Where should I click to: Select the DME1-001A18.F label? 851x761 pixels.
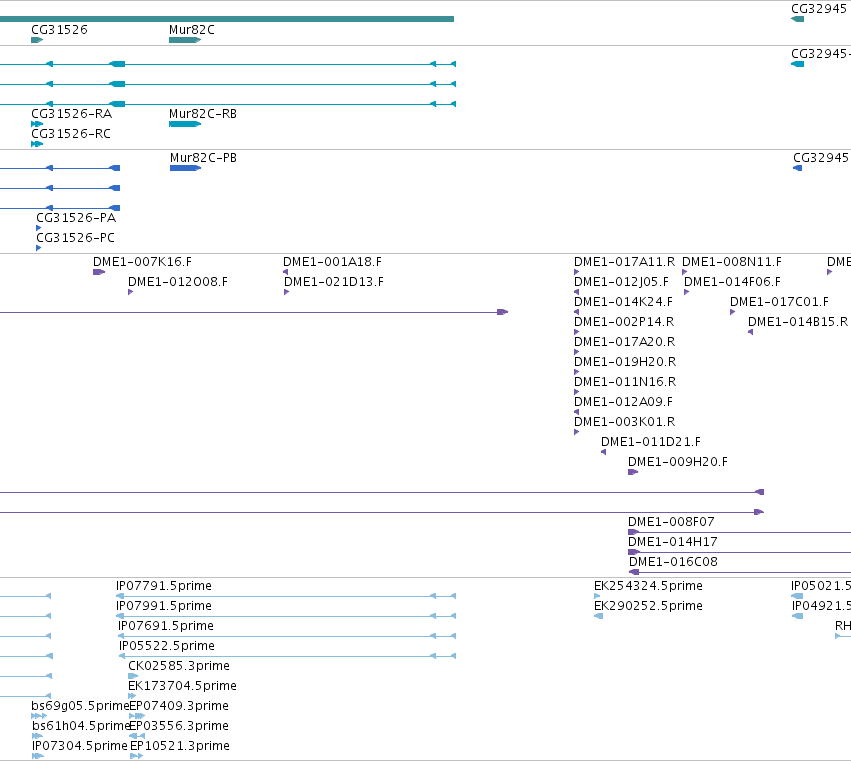coord(333,262)
